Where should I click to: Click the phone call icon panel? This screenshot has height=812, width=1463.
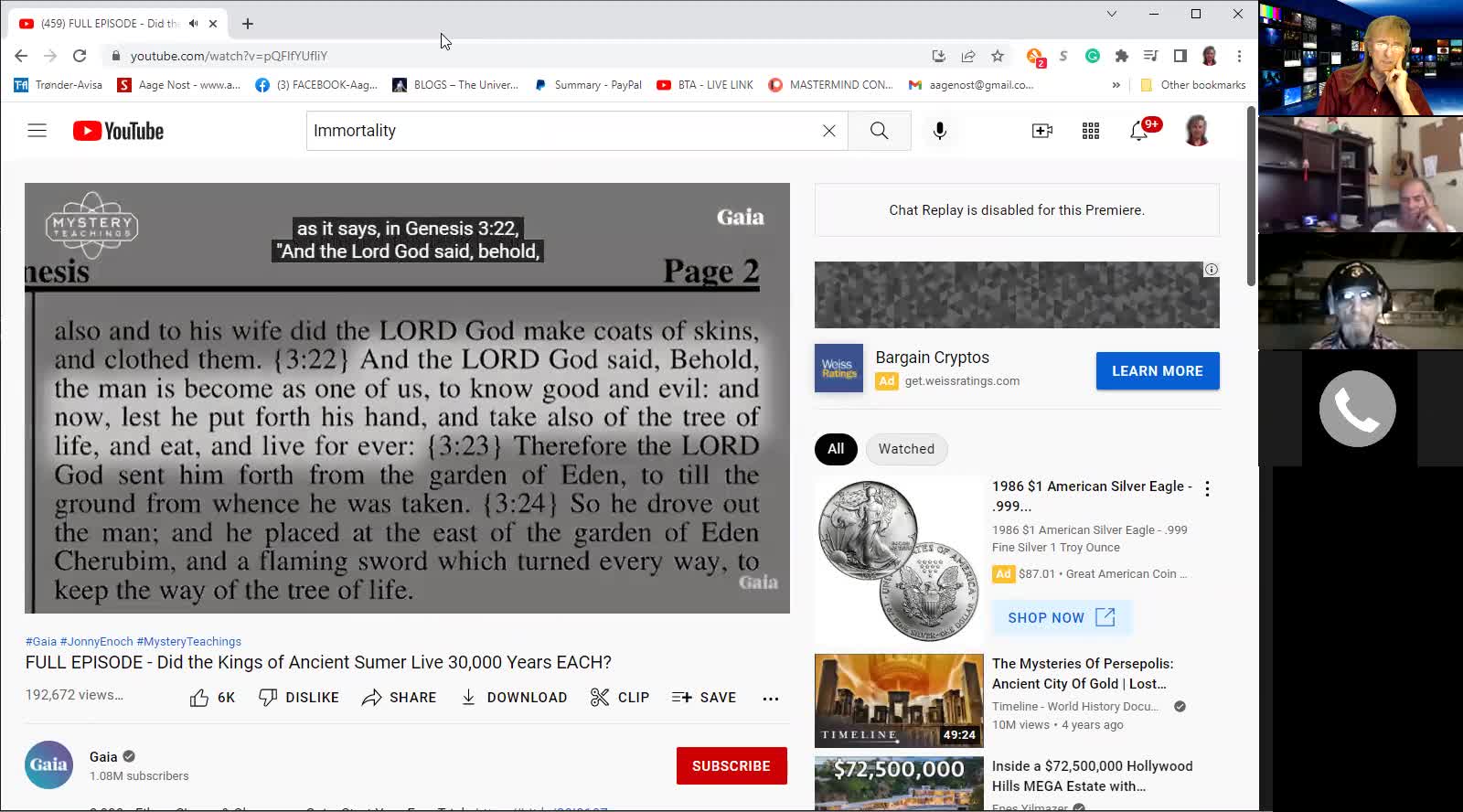(x=1358, y=409)
